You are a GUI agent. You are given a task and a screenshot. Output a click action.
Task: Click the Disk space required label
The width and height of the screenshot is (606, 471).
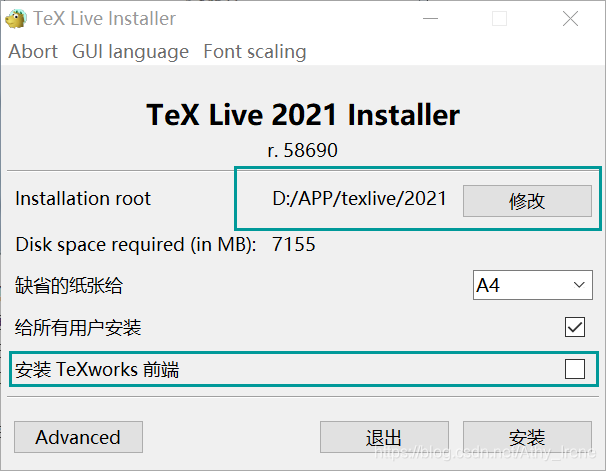136,245
